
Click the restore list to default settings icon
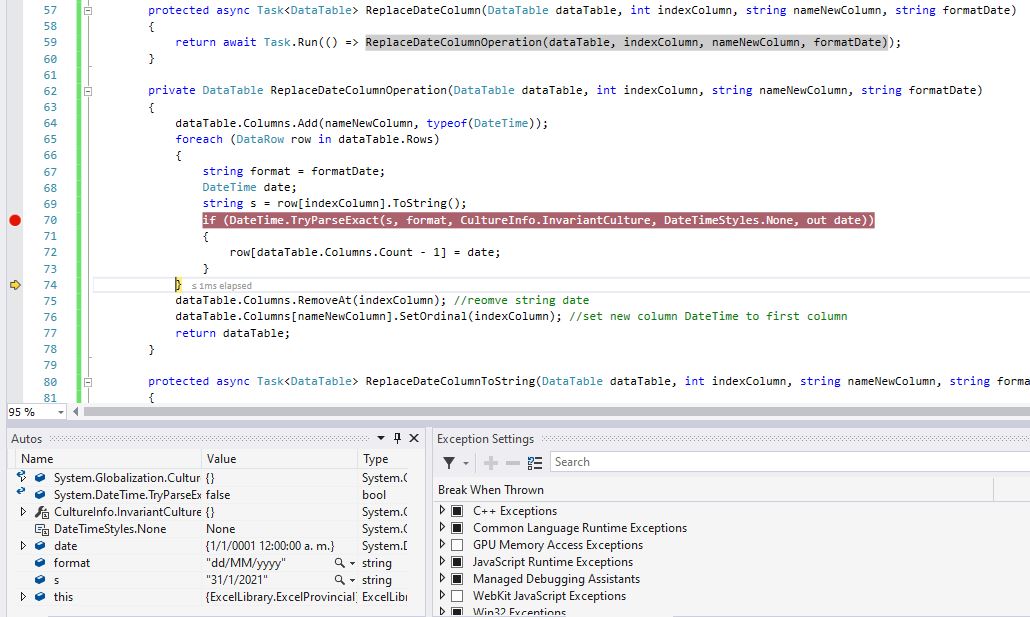535,463
